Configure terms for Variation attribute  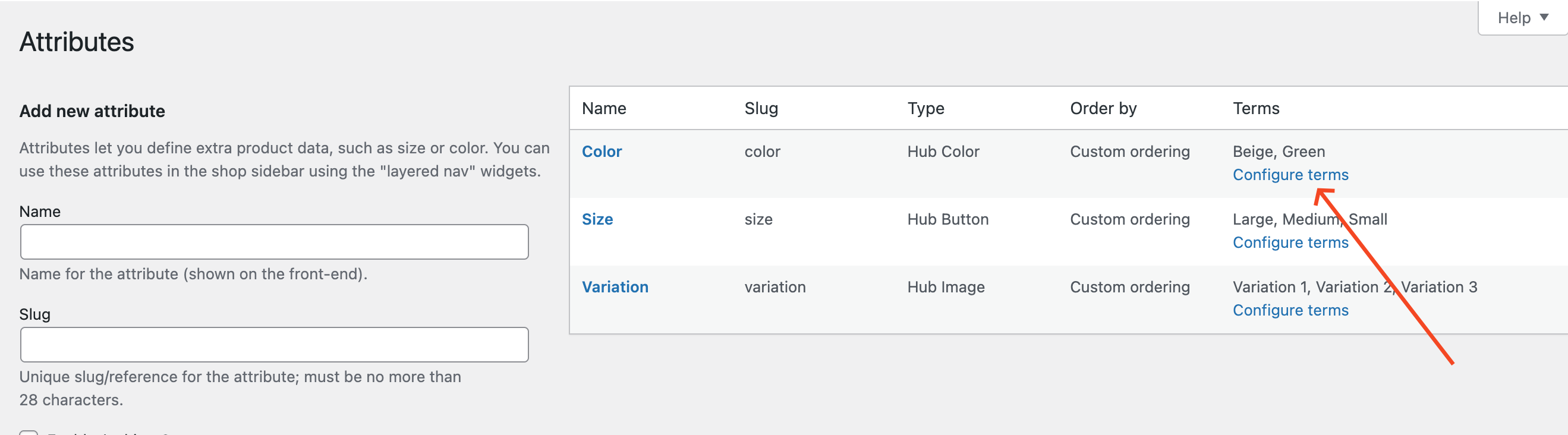1290,310
